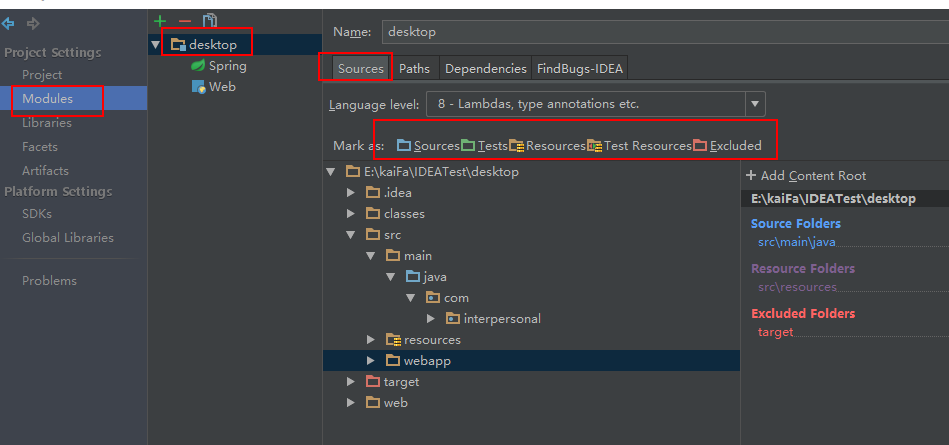This screenshot has height=445, width=949.
Task: Click the src folder icon
Action: (x=373, y=235)
